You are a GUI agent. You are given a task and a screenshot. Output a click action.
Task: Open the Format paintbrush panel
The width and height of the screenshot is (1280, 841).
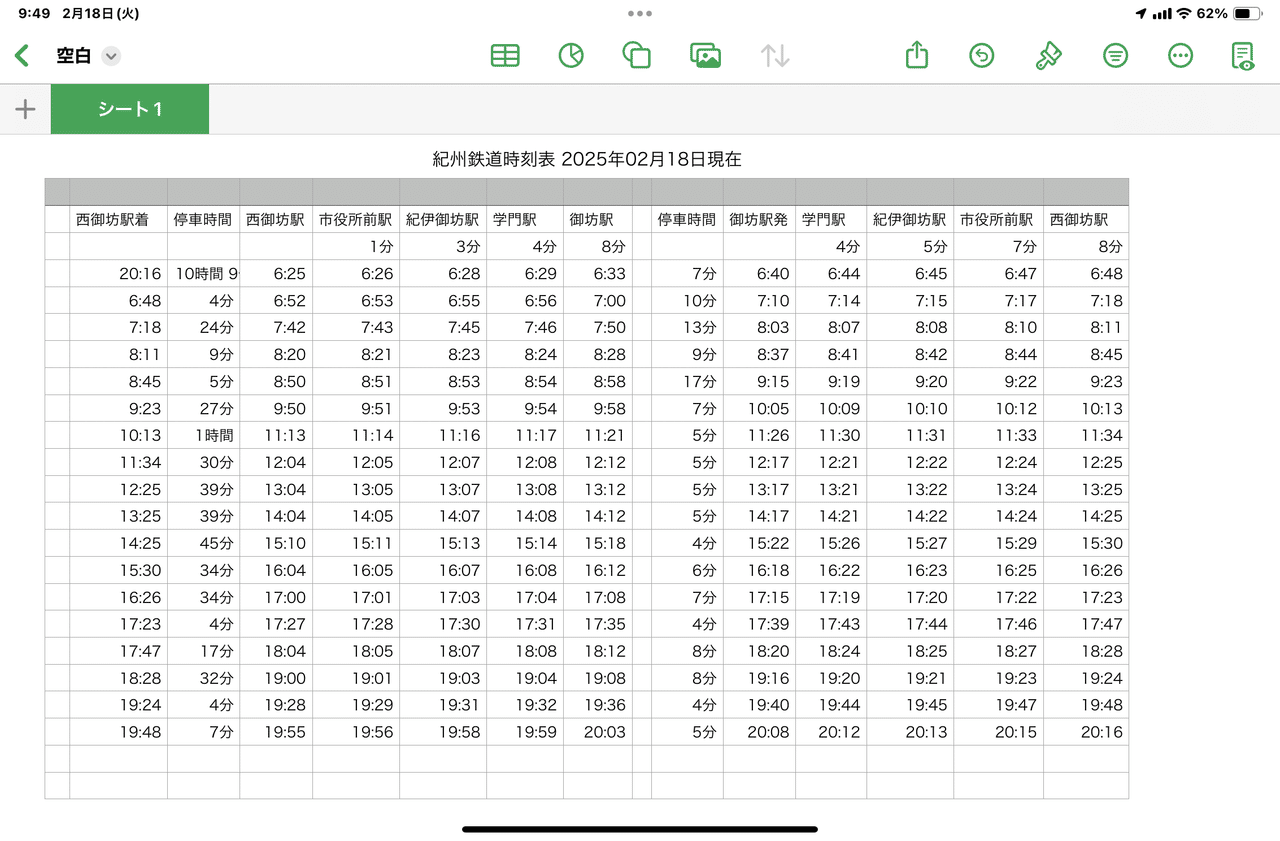(1048, 56)
